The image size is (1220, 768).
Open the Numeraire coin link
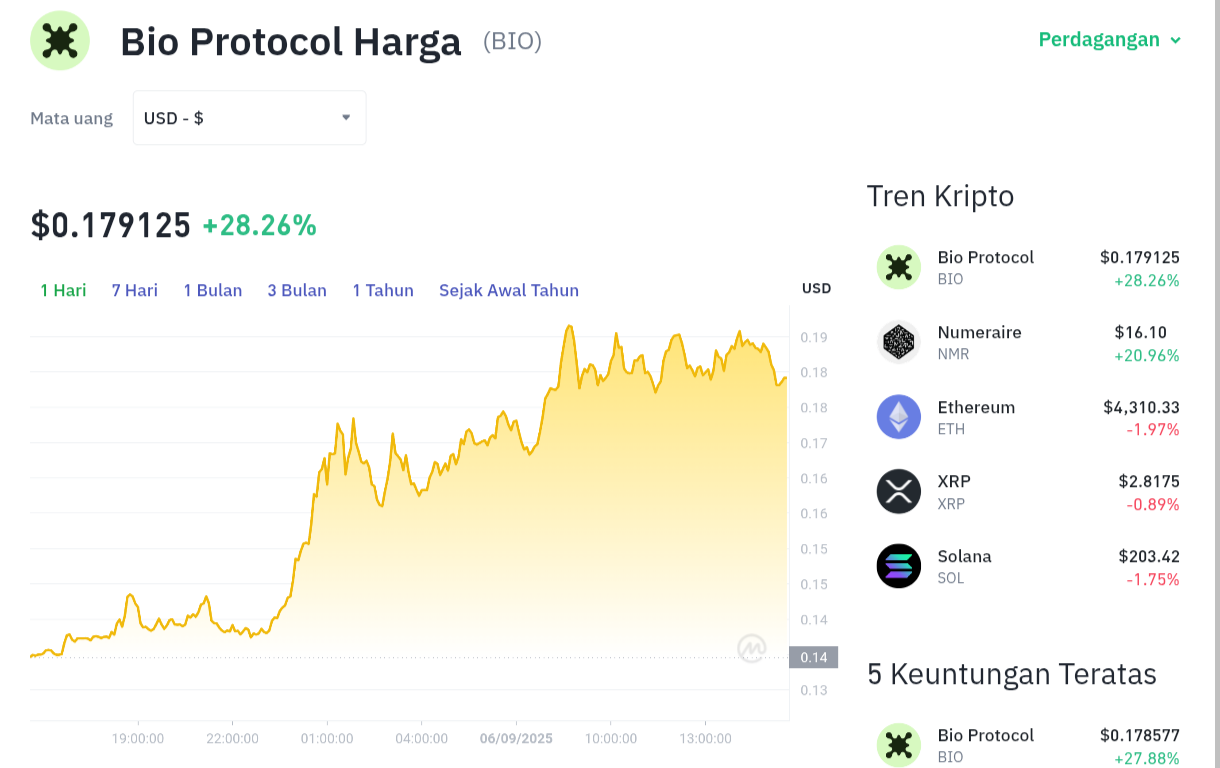point(980,332)
